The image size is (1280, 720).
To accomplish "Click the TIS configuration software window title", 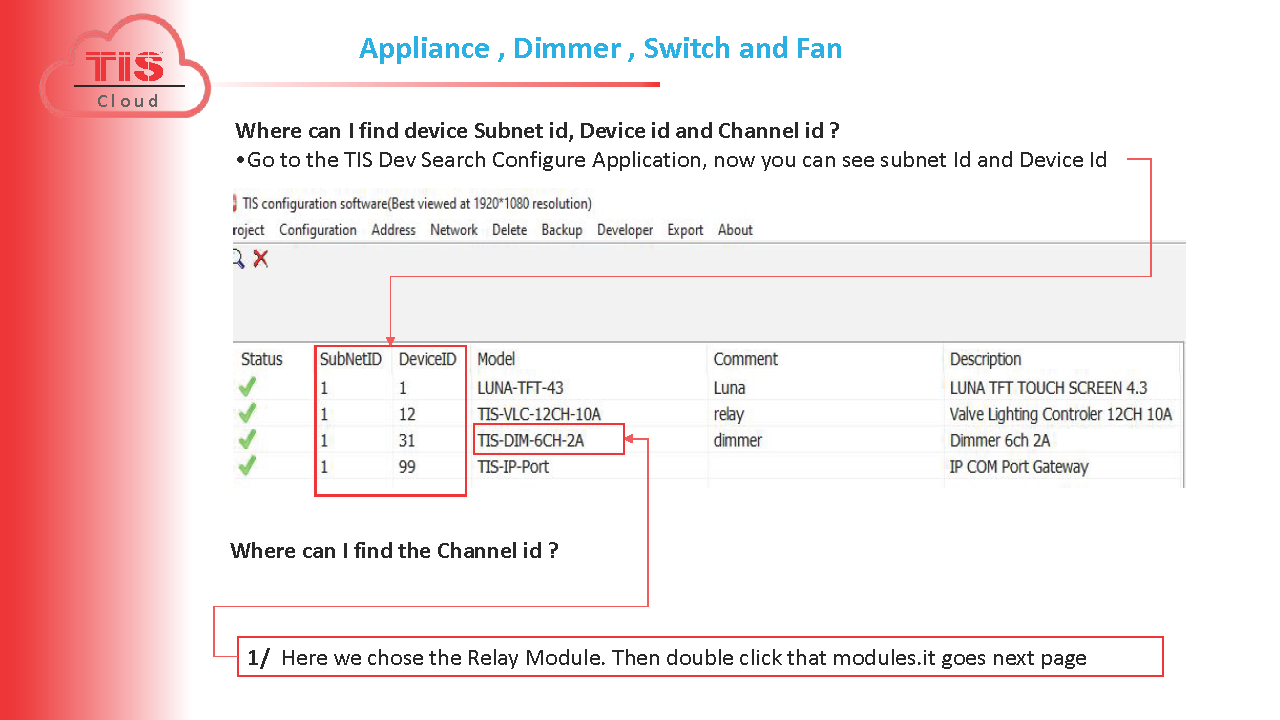I will click(x=417, y=203).
